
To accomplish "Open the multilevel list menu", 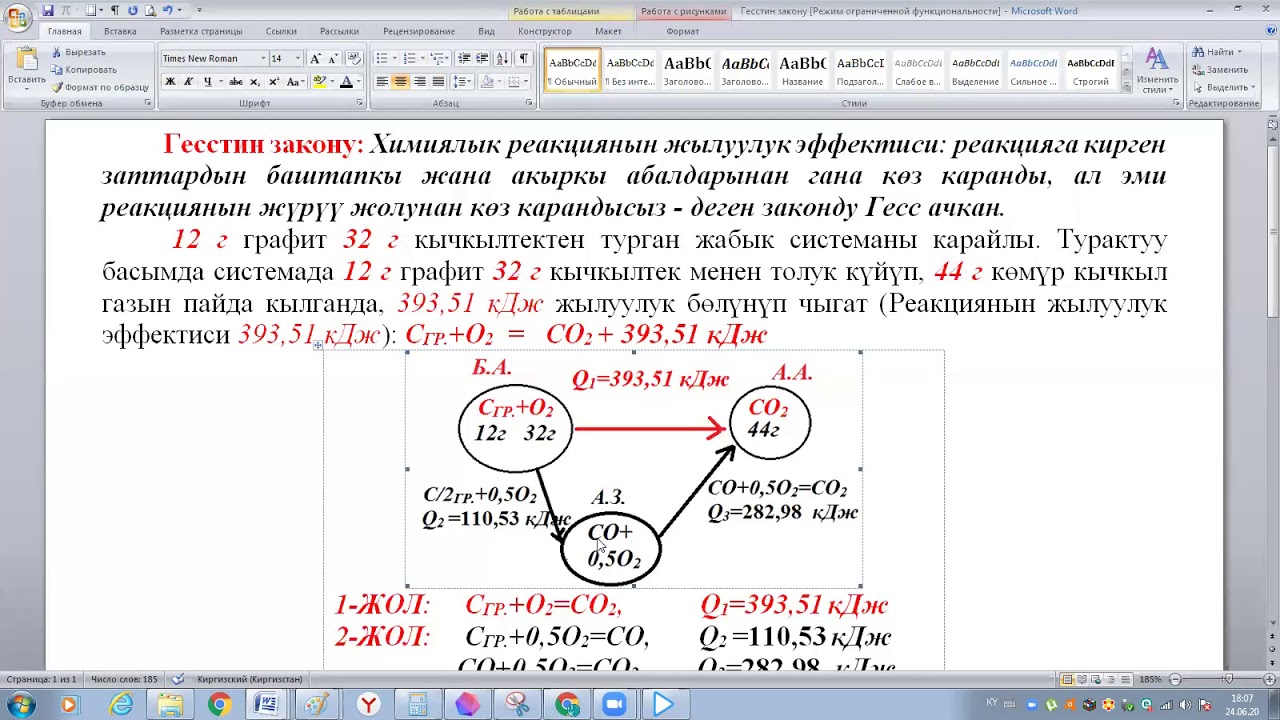I will [437, 59].
